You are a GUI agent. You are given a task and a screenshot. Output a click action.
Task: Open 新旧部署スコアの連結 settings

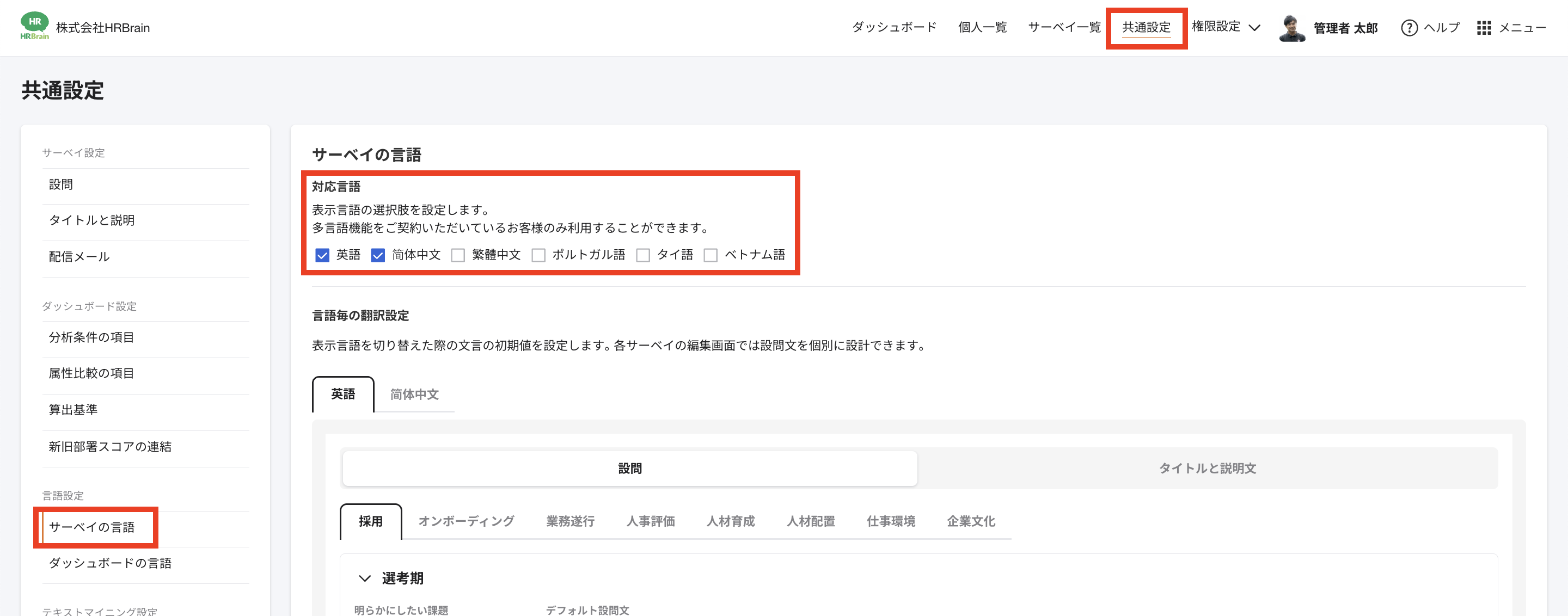(110, 446)
